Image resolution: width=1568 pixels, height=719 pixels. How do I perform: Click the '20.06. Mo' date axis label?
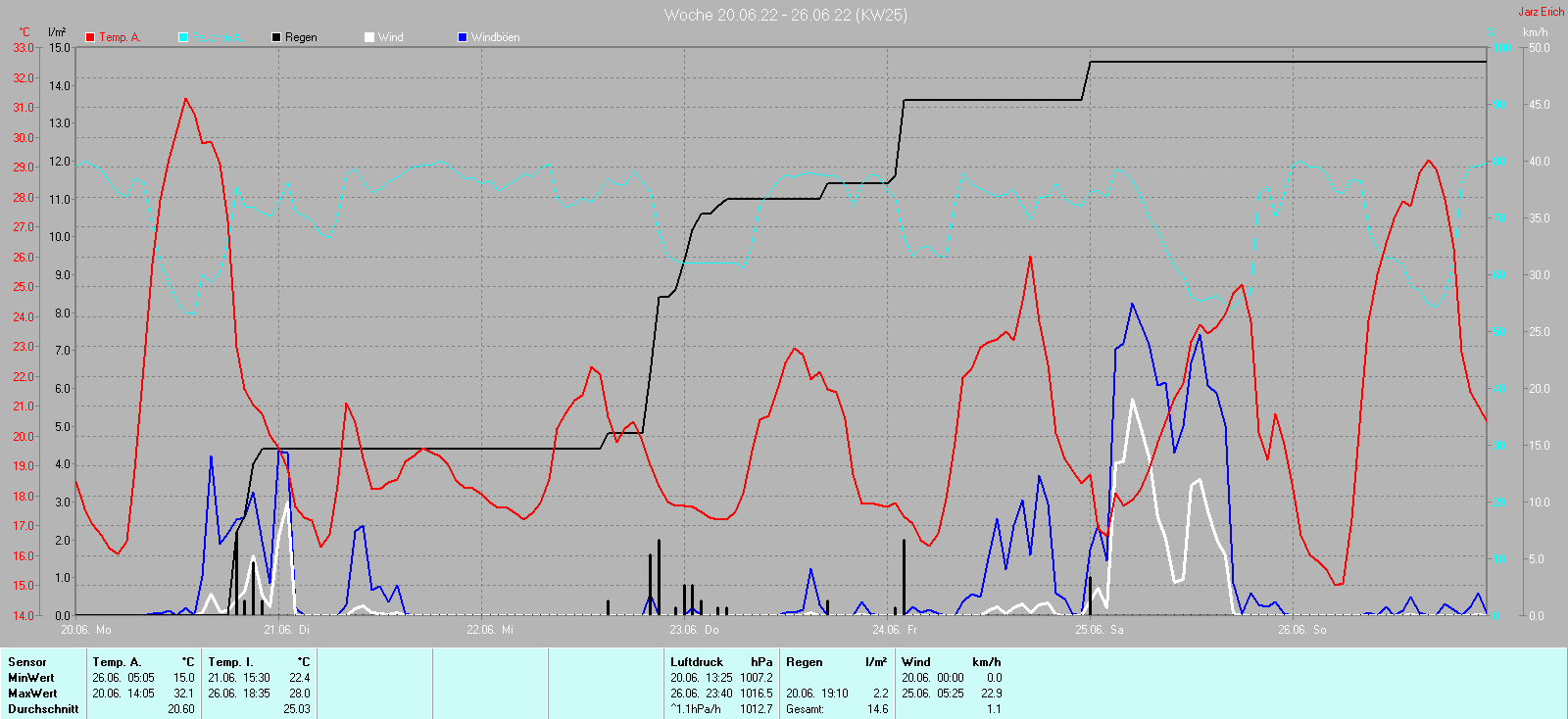point(86,630)
